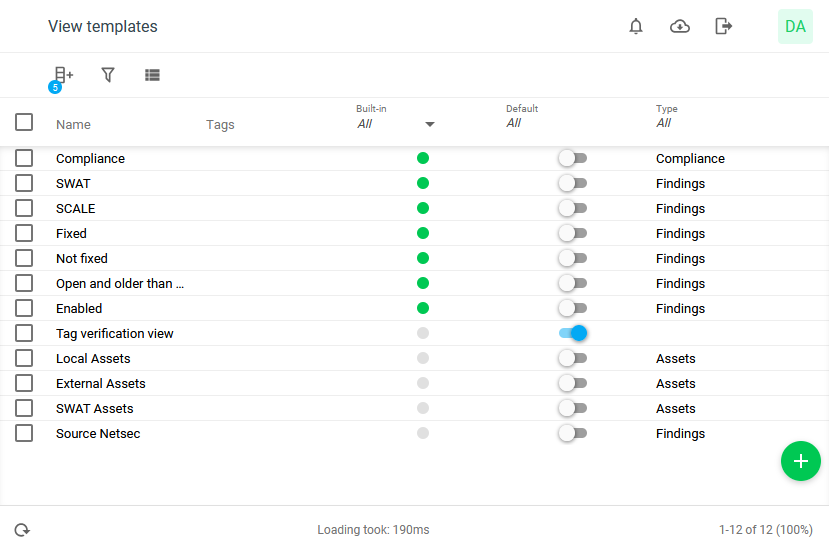Expand the Built-in filter dropdown arrow
The image size is (829, 553).
(430, 124)
